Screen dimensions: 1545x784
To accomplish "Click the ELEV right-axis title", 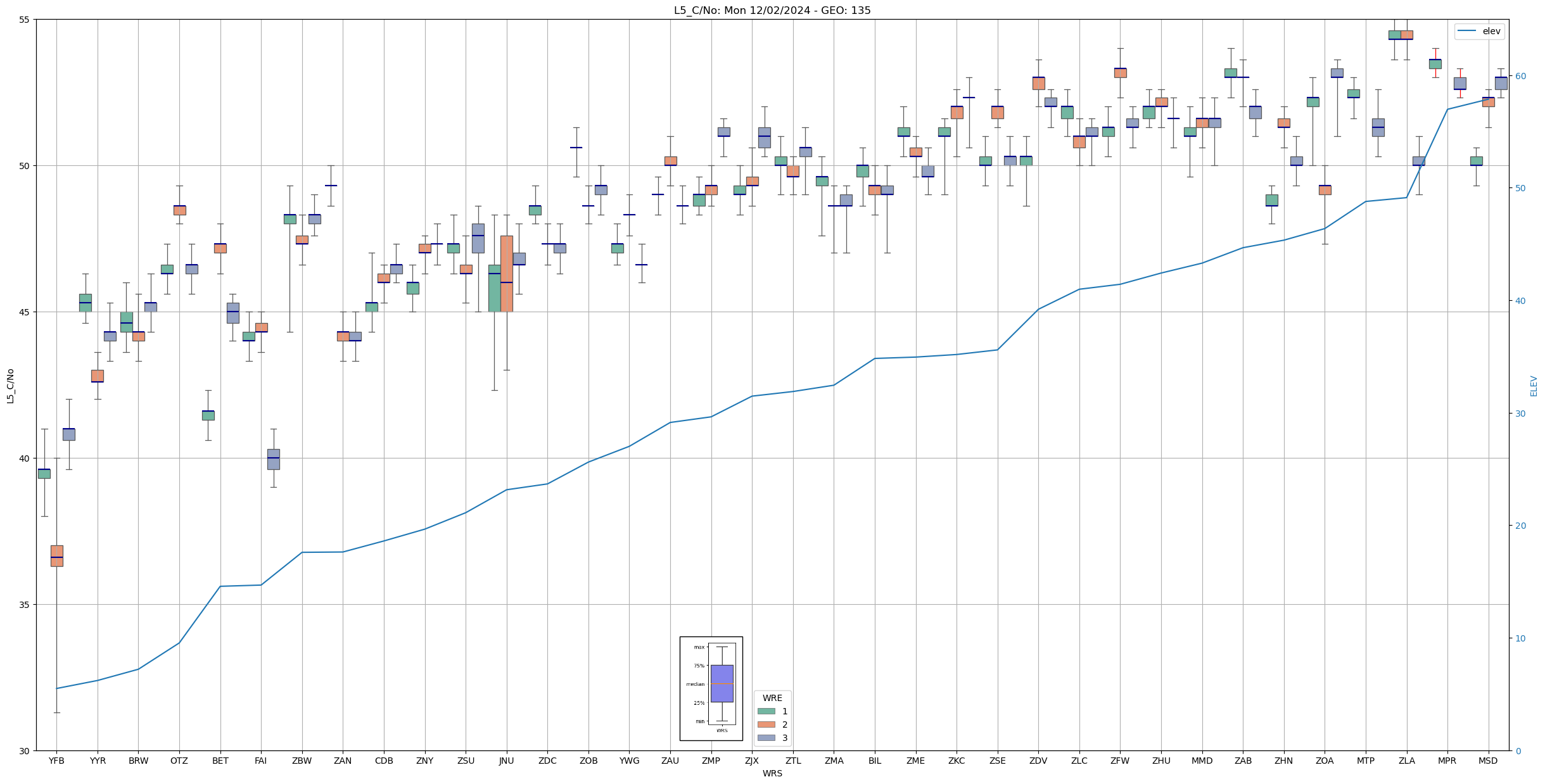I will (x=1534, y=386).
